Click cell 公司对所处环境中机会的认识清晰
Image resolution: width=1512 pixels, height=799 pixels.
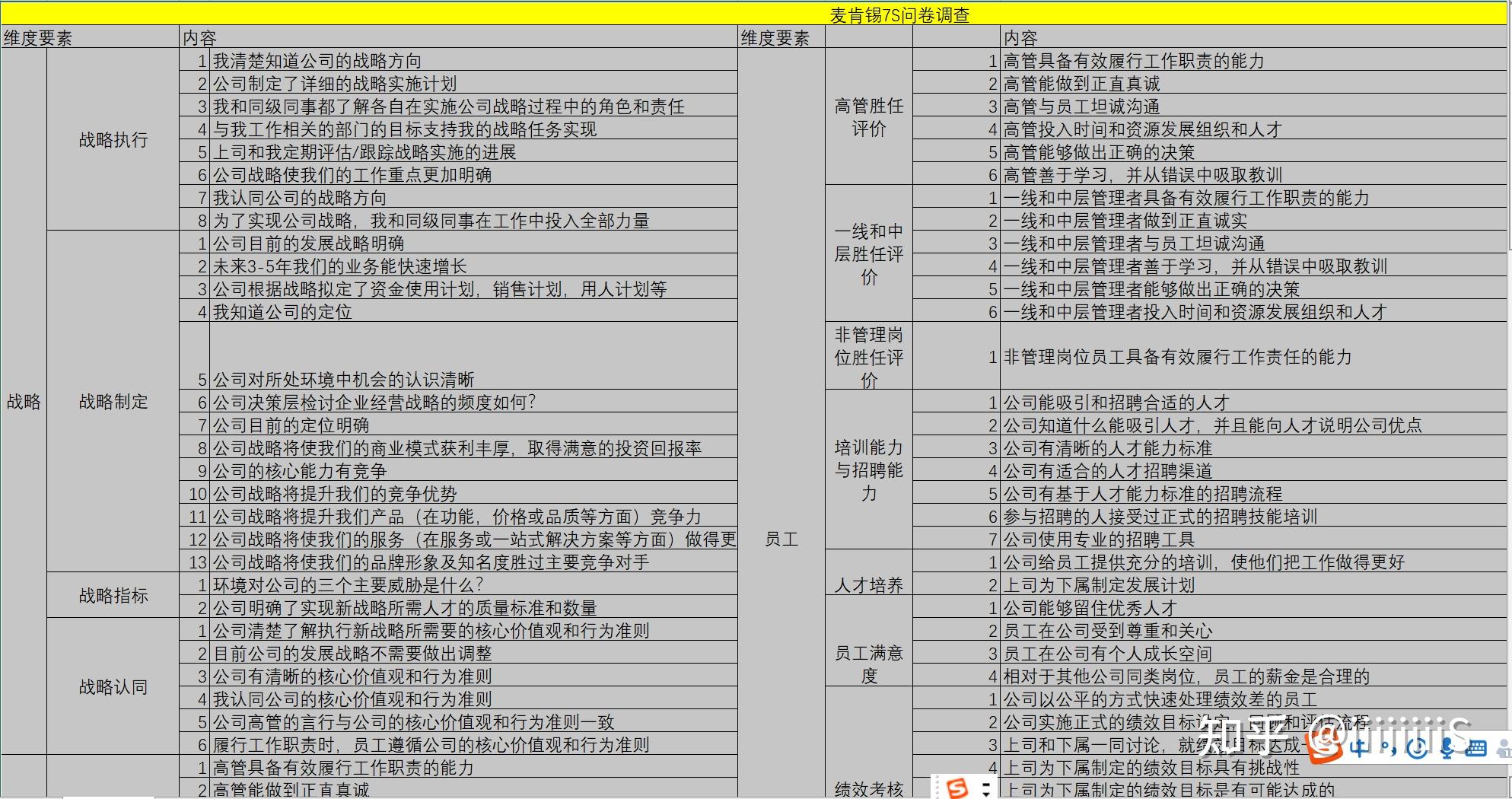point(473,356)
